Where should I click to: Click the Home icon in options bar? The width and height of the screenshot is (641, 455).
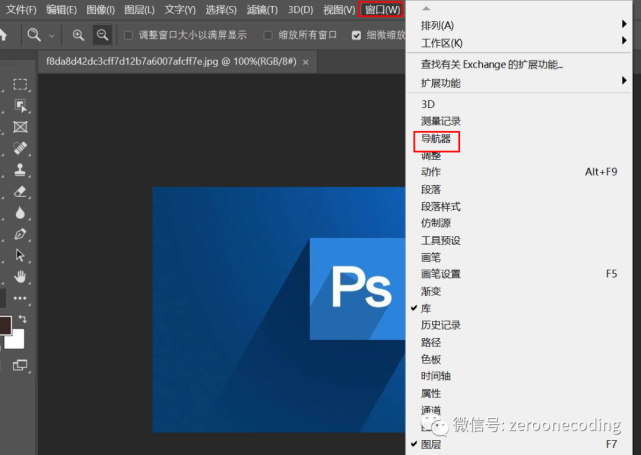pos(3,35)
